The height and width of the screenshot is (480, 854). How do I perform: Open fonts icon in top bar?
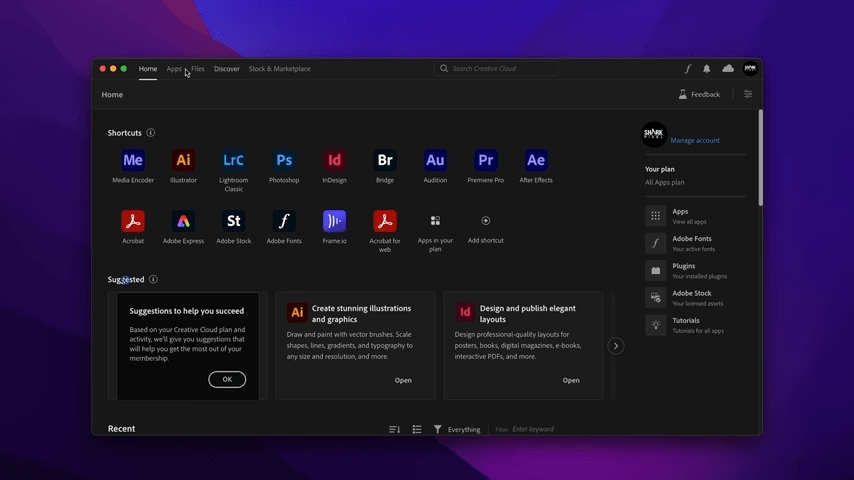(x=688, y=69)
